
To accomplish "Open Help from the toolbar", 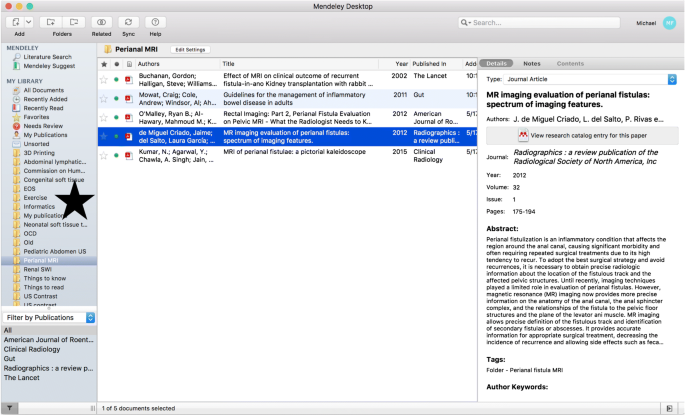I will [x=155, y=22].
